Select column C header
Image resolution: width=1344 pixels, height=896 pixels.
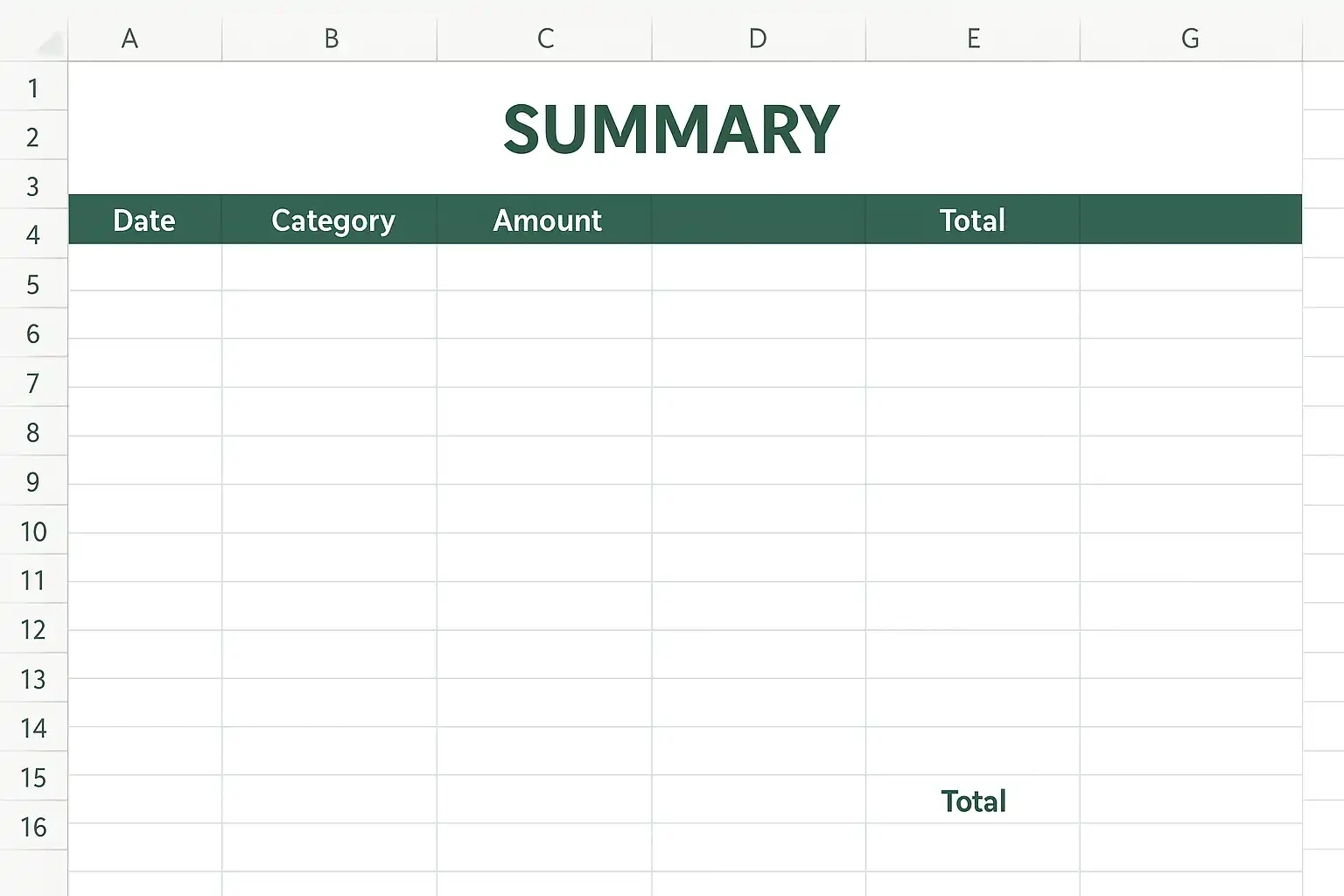(544, 38)
